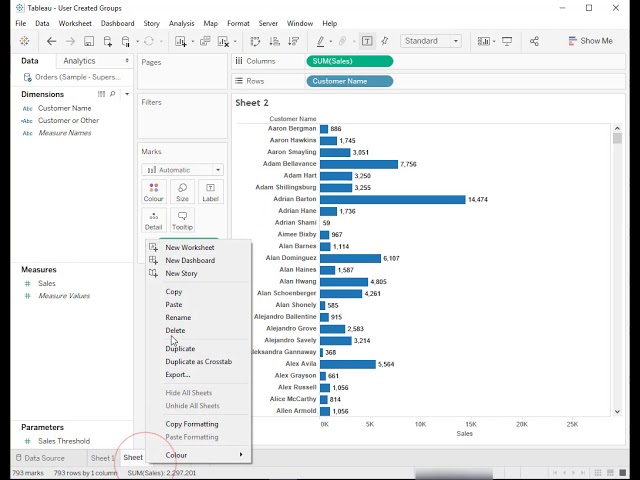The image size is (640, 480).
Task: Expand the dropdown next to the highlight pen
Action: 331,41
